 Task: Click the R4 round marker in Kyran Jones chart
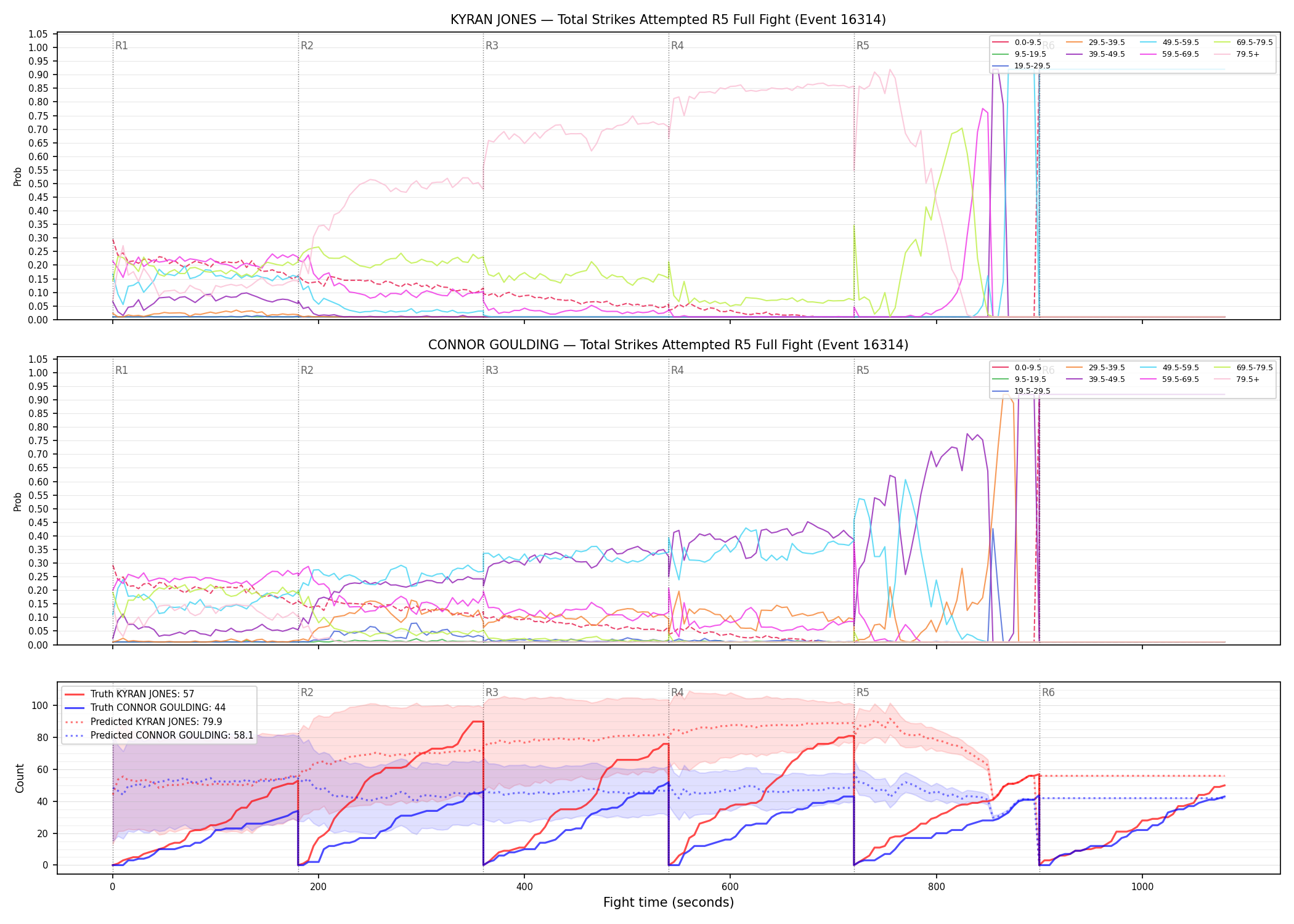click(677, 46)
